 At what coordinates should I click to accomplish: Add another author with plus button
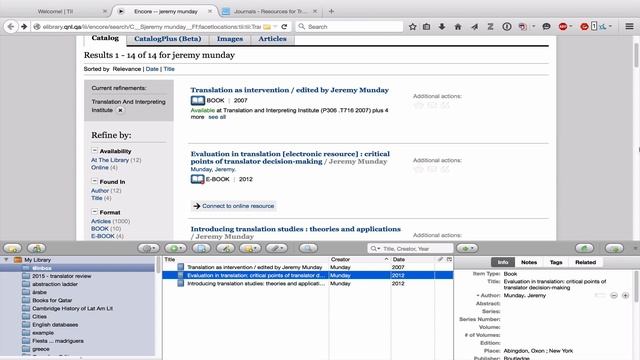coord(625,295)
